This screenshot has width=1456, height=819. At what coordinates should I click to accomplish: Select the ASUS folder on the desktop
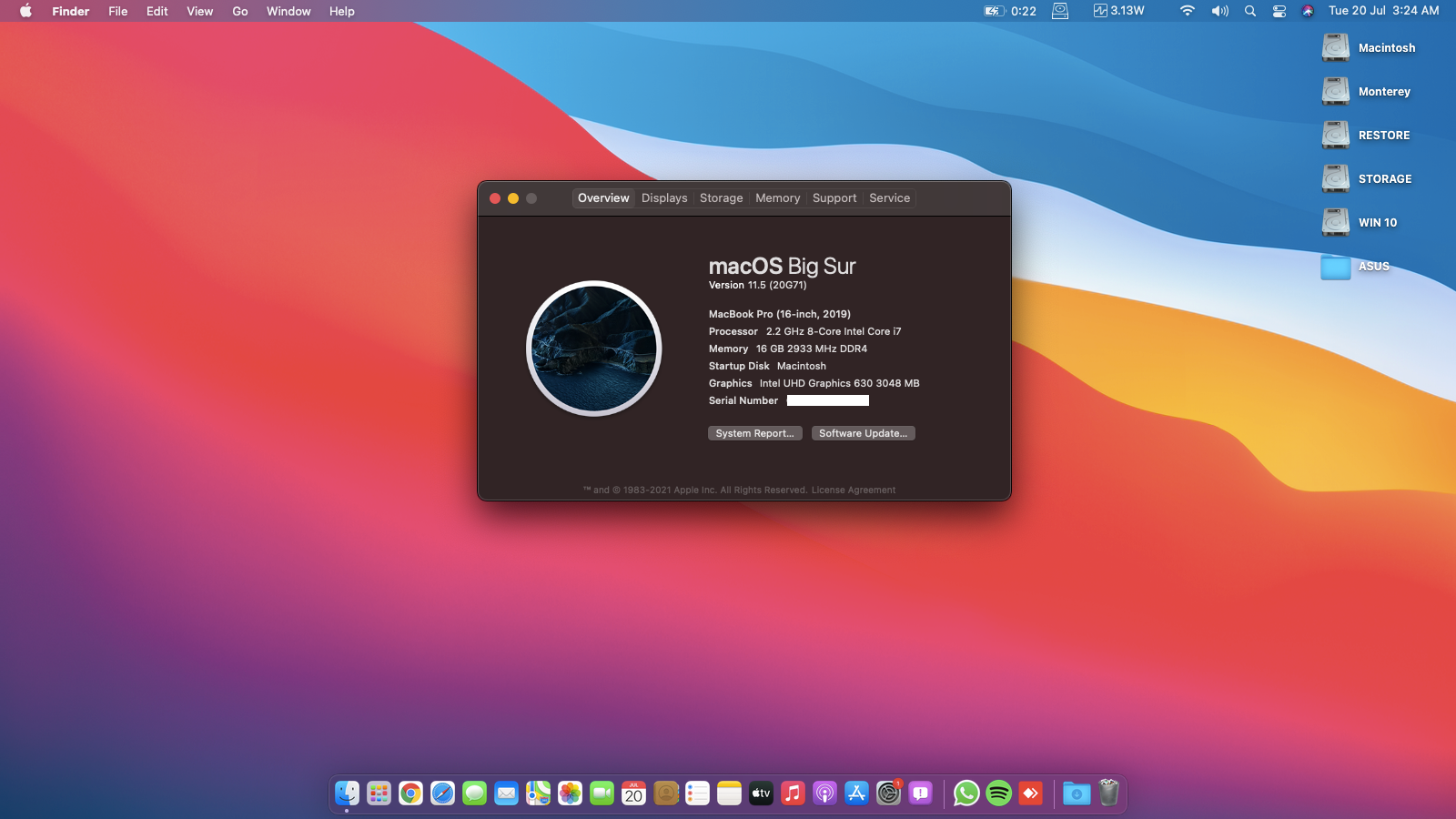[1336, 267]
